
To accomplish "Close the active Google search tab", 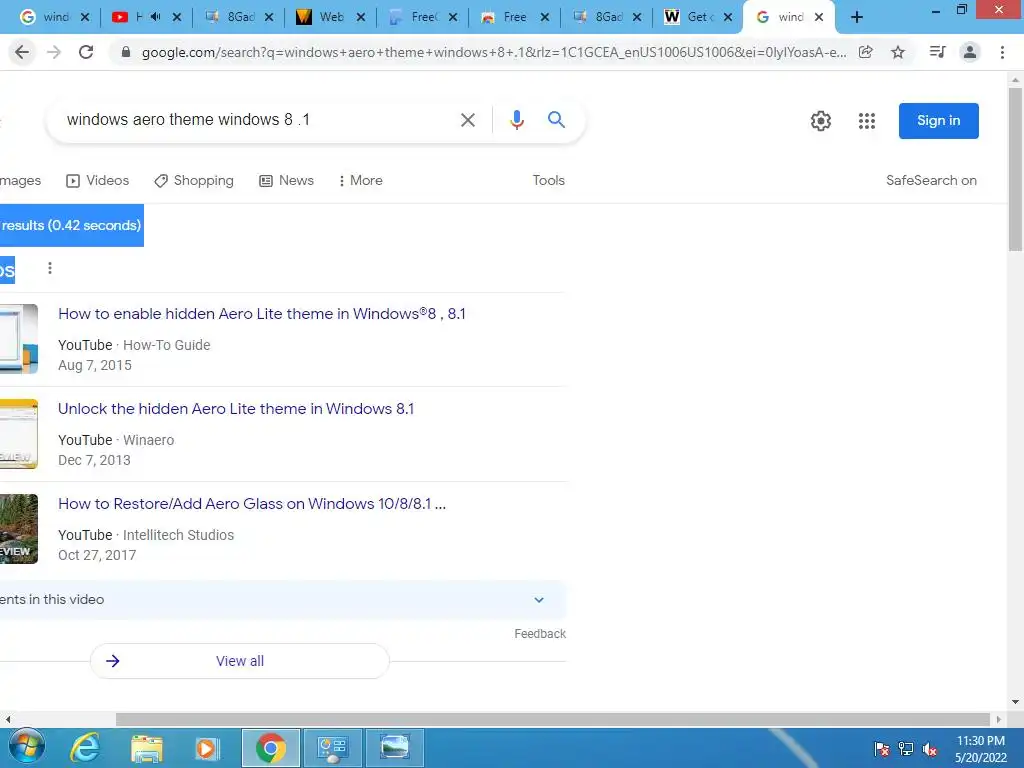I will tap(819, 17).
